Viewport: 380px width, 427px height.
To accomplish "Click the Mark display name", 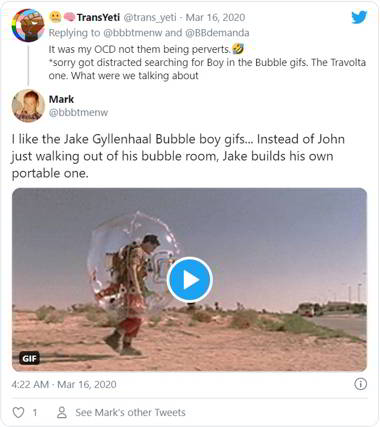I will coord(61,99).
